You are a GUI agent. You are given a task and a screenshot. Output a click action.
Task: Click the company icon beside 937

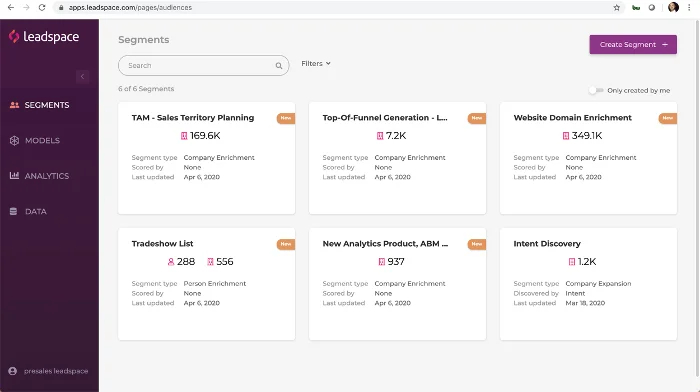click(x=381, y=262)
